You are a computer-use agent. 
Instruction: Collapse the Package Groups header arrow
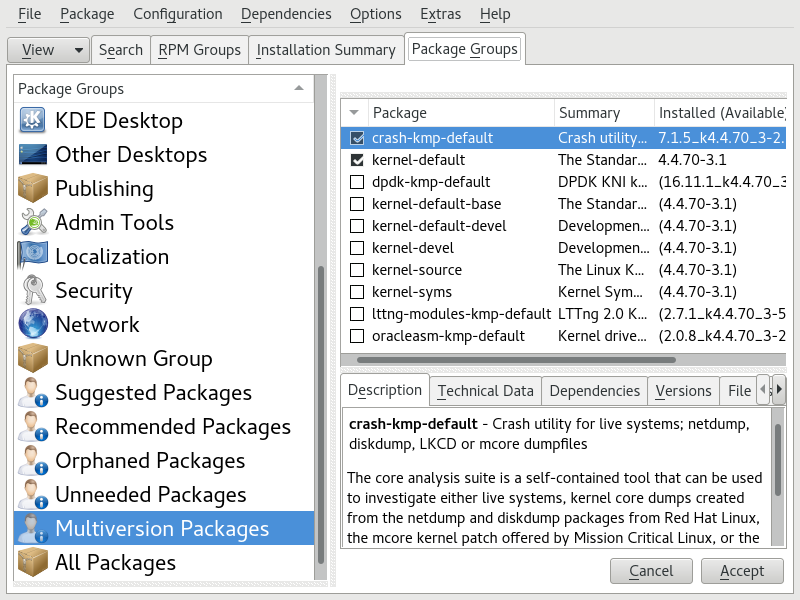click(299, 89)
